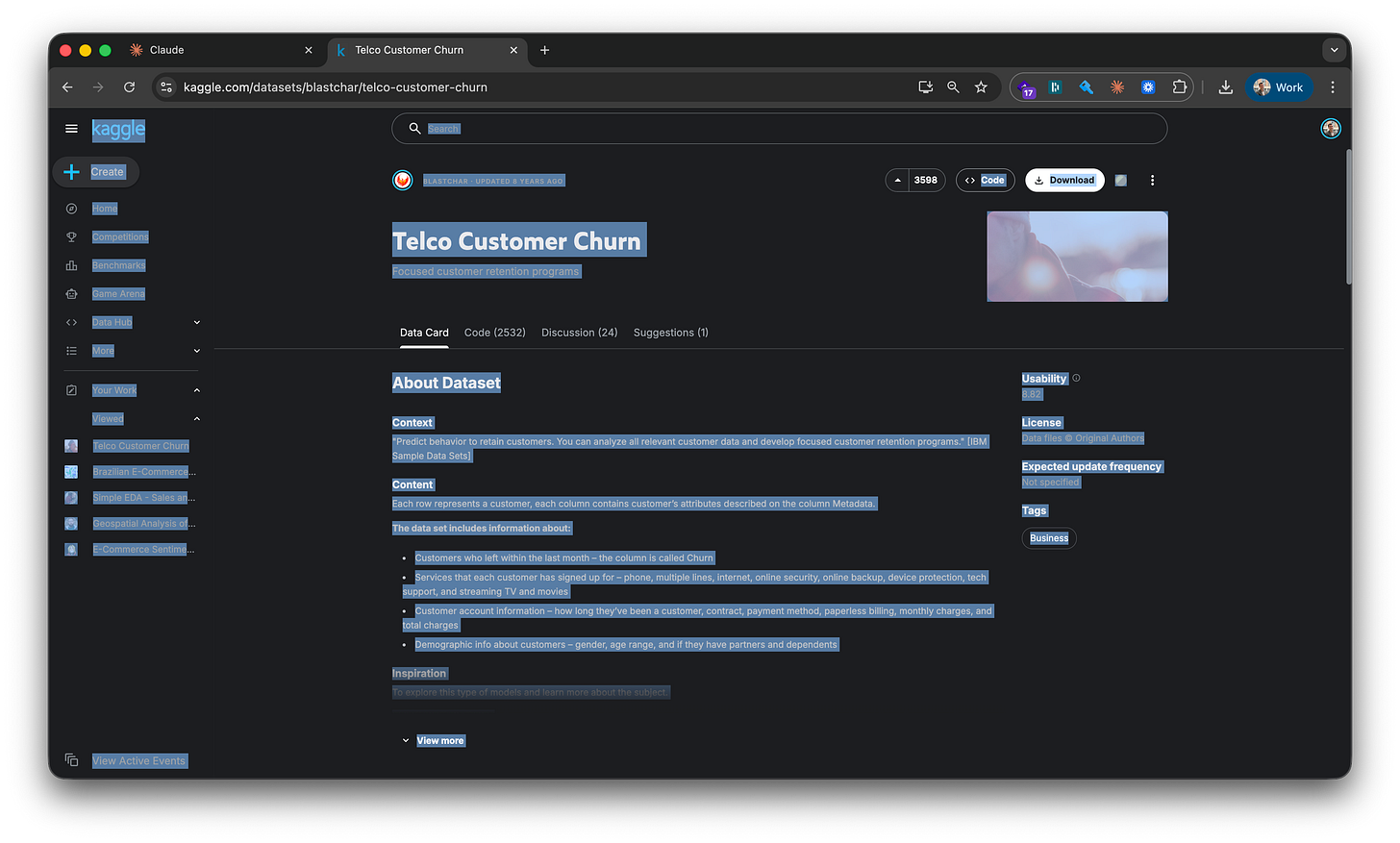Screen dimensions: 1400x843
Task: Open the dataset three-dot options menu
Action: coord(1152,180)
